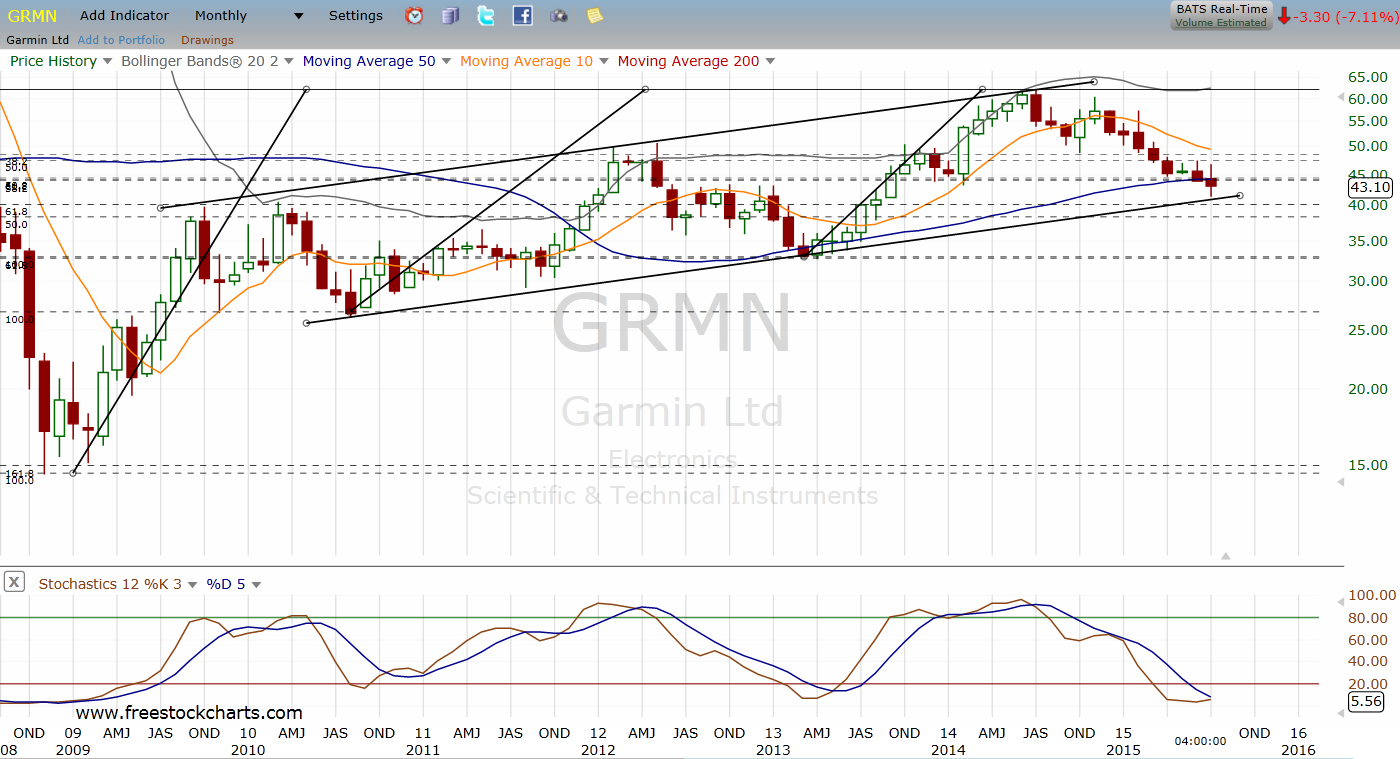Viewport: 1400px width, 759px height.
Task: Click the 2014 year label on time axis
Action: point(948,749)
